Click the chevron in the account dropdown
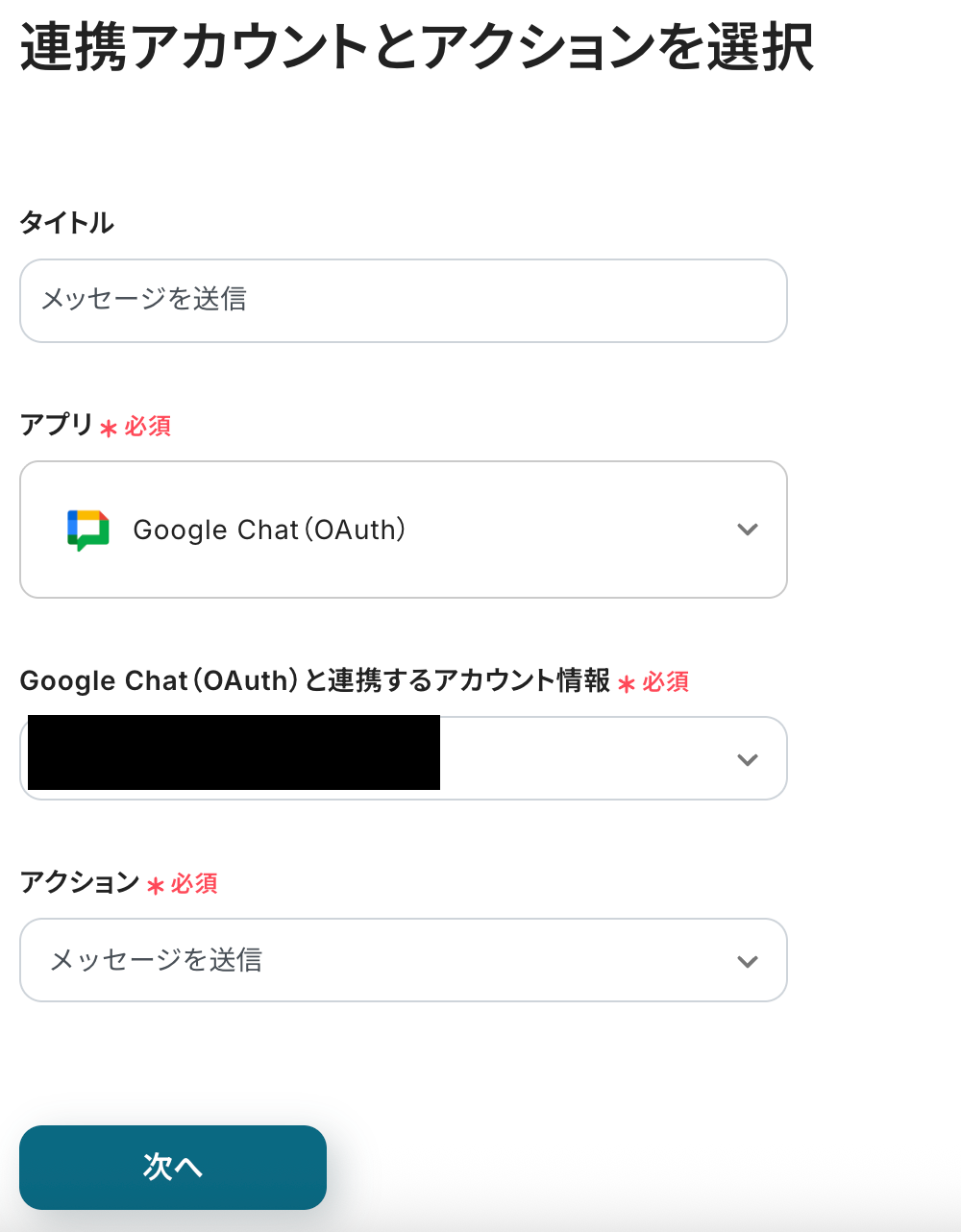 [748, 760]
